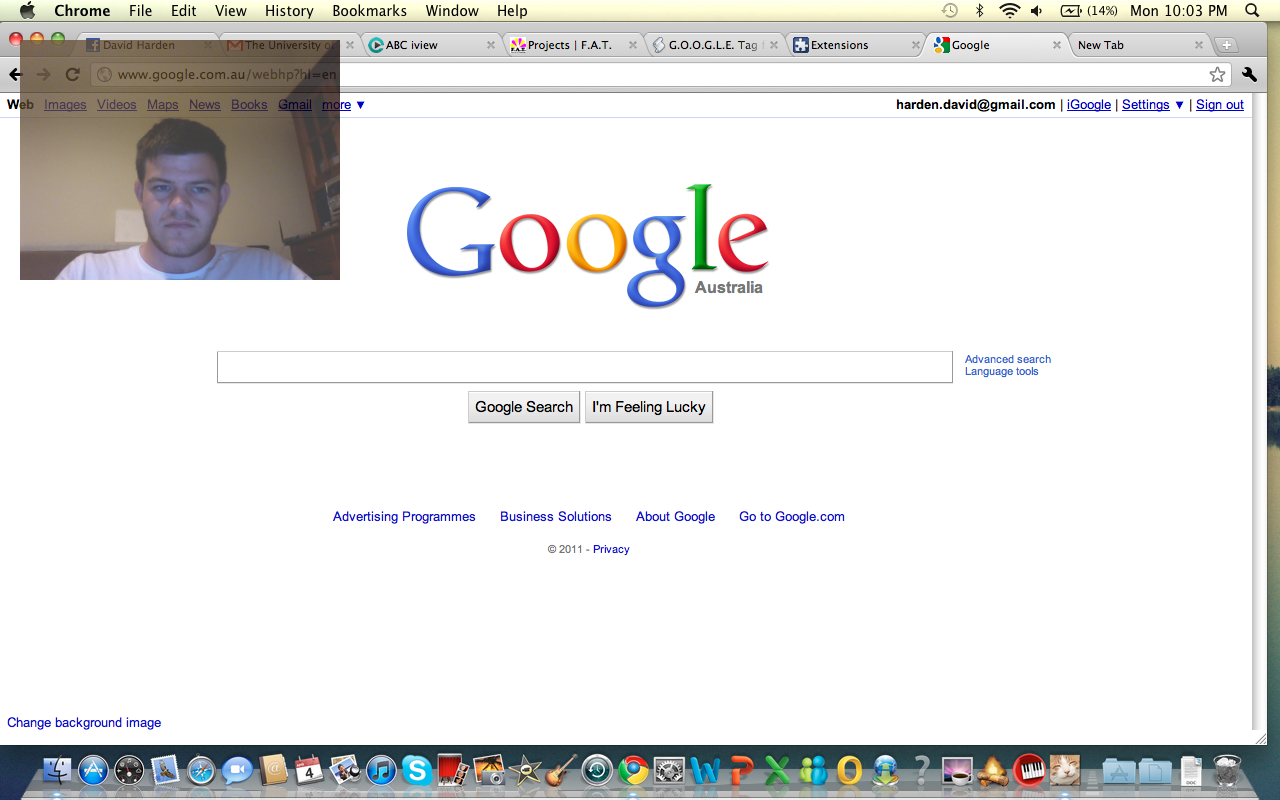The width and height of the screenshot is (1280, 800).
Task: Open the Bookmarks menu
Action: pos(369,11)
